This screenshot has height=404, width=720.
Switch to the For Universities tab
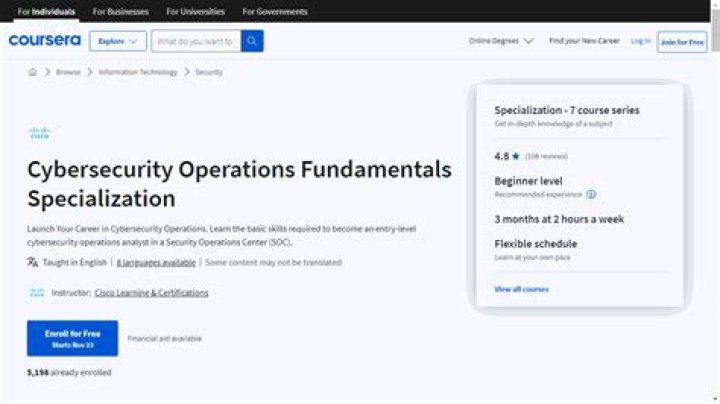(196, 11)
